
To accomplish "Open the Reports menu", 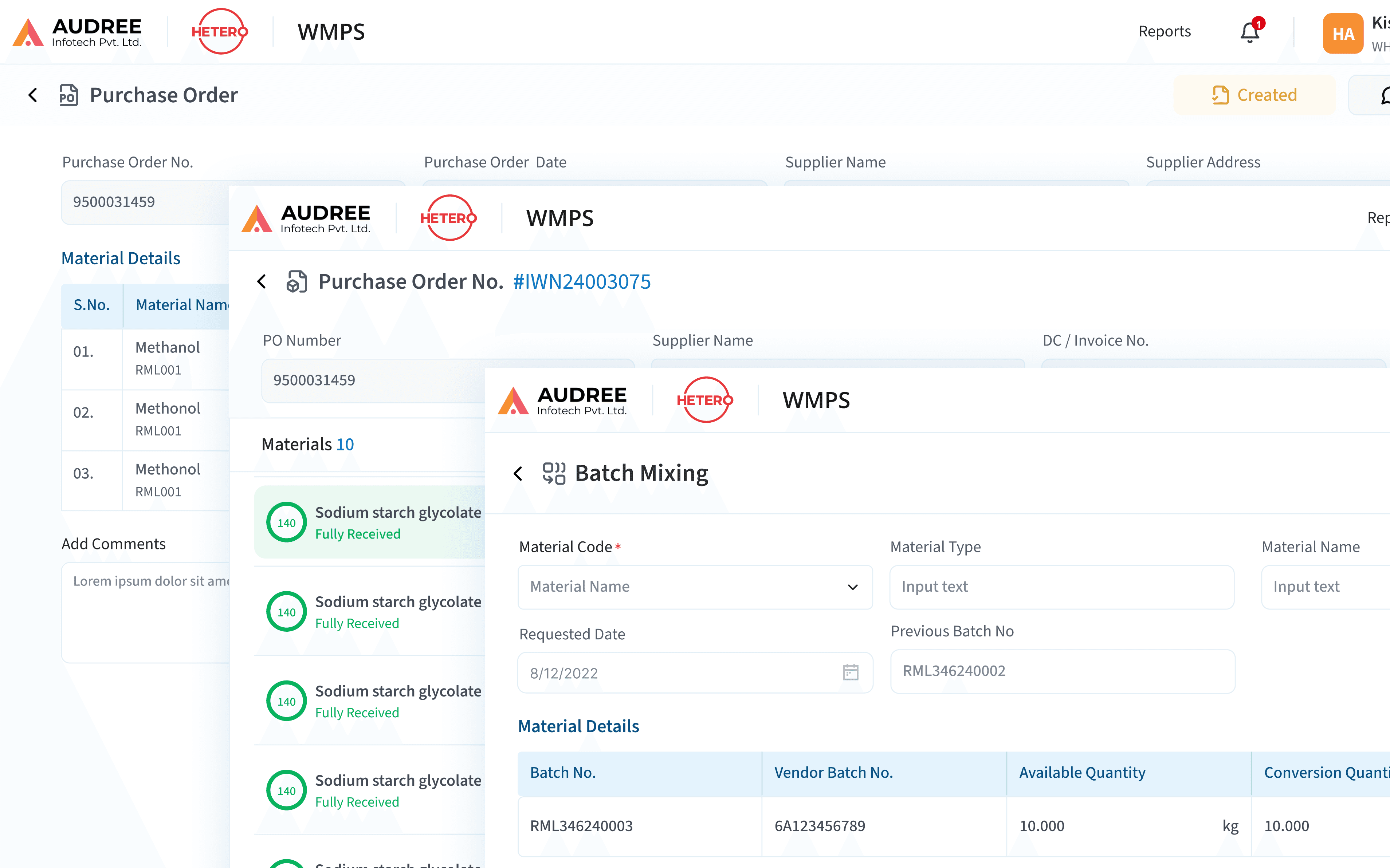I will (x=1165, y=32).
